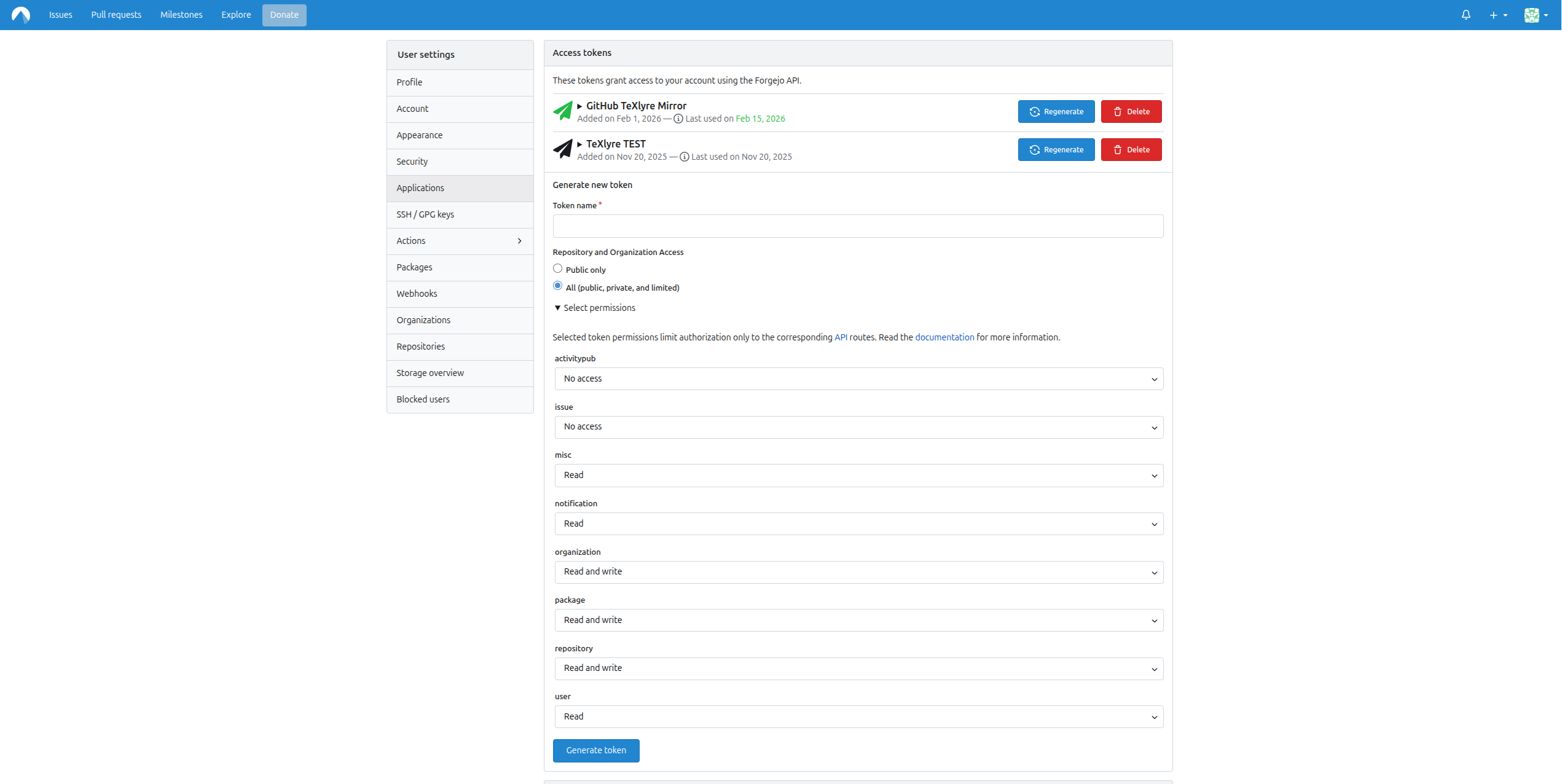The image size is (1562, 784).
Task: Open the user avatar menu
Action: click(1534, 15)
